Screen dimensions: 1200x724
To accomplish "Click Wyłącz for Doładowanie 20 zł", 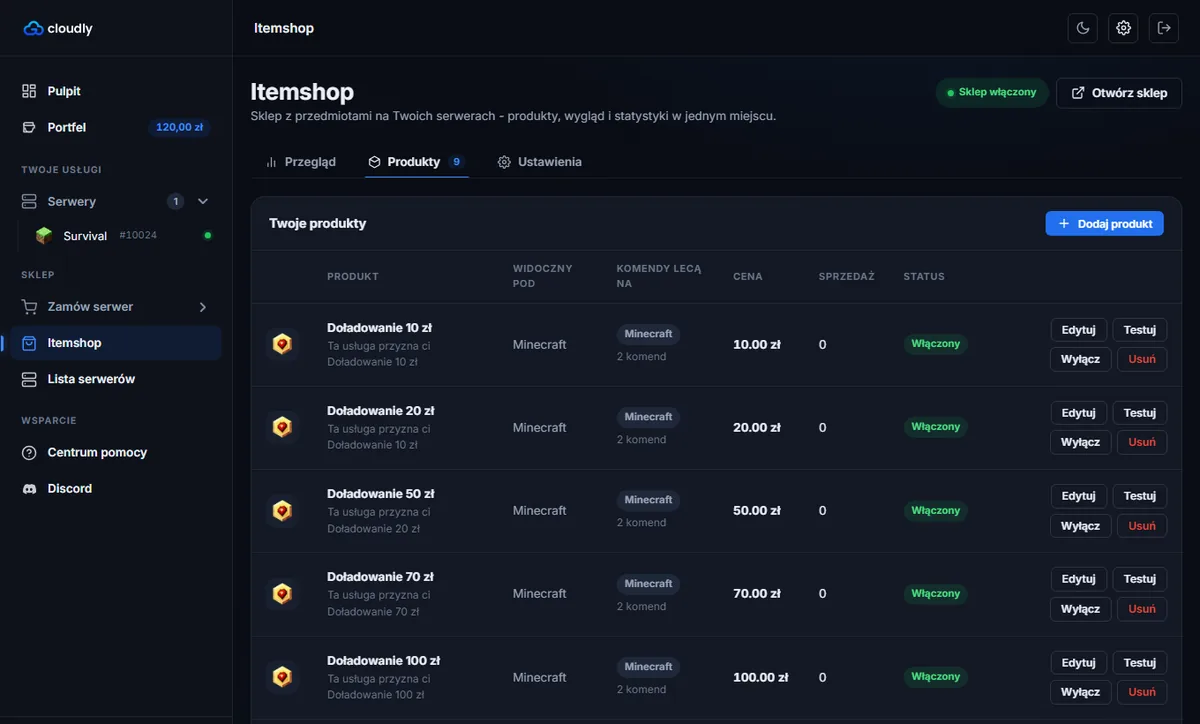I will pyautogui.click(x=1080, y=442).
